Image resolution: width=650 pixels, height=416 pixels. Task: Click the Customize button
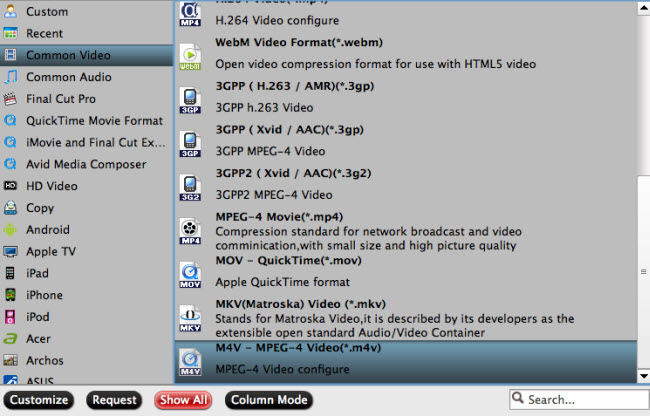tap(39, 400)
